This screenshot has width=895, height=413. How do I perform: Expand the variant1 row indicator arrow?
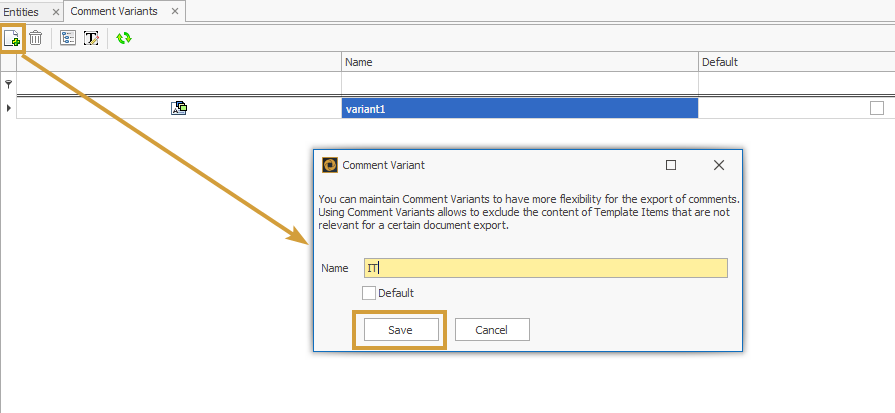click(x=9, y=108)
